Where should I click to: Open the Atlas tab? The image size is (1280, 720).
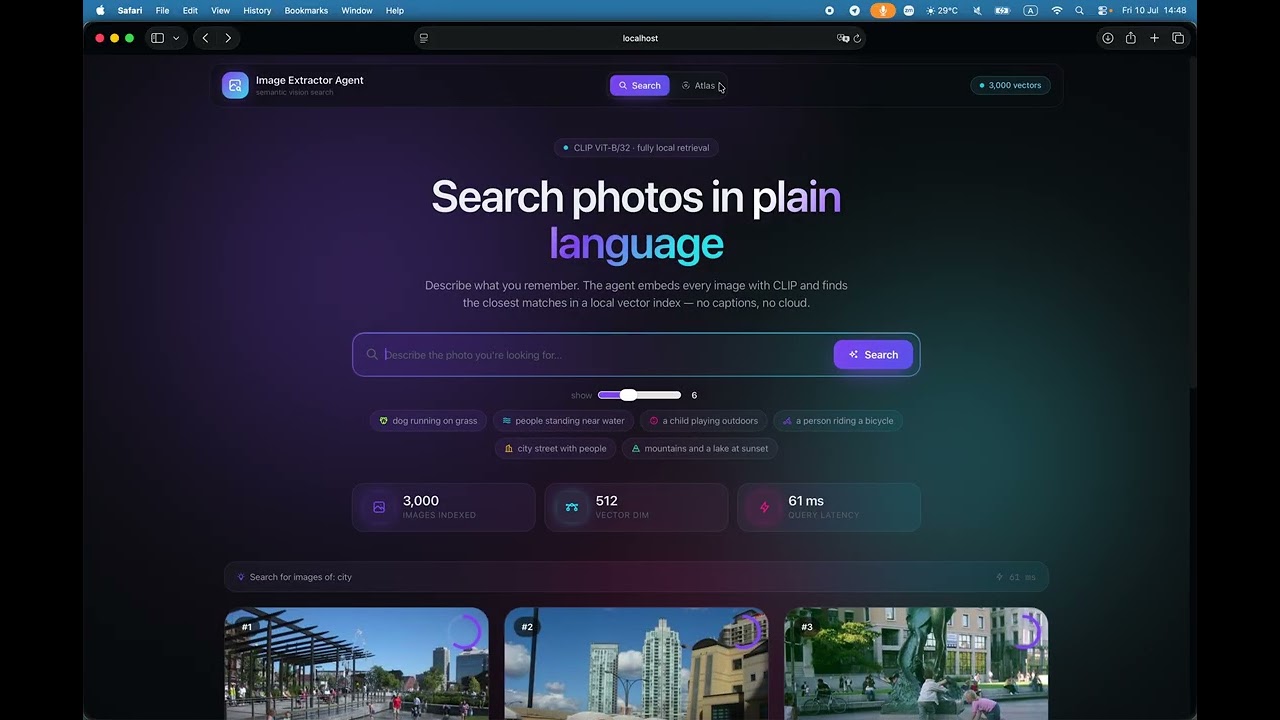699,86
